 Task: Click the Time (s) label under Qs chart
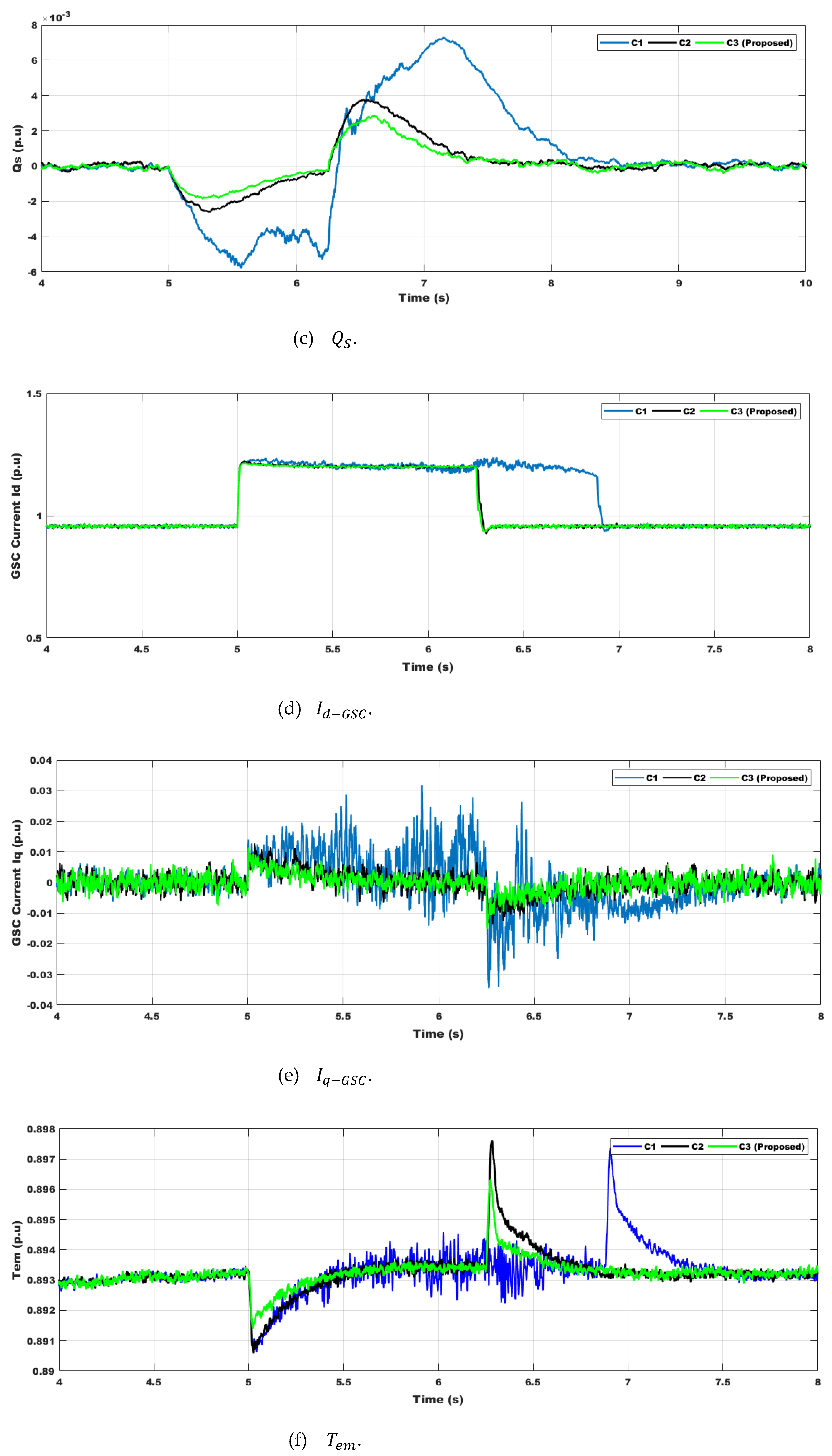[x=424, y=298]
